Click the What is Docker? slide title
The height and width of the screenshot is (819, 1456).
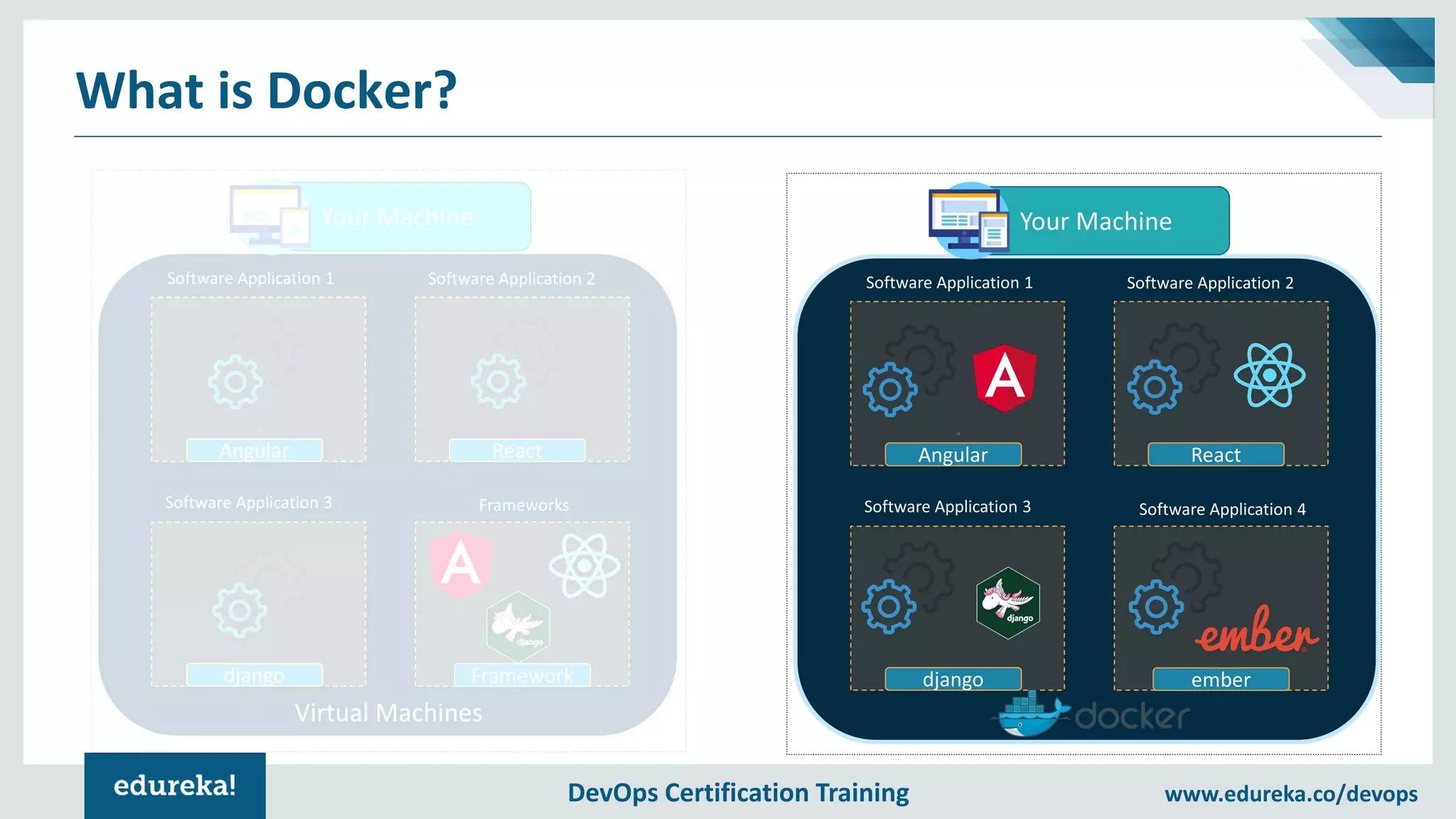(x=266, y=91)
